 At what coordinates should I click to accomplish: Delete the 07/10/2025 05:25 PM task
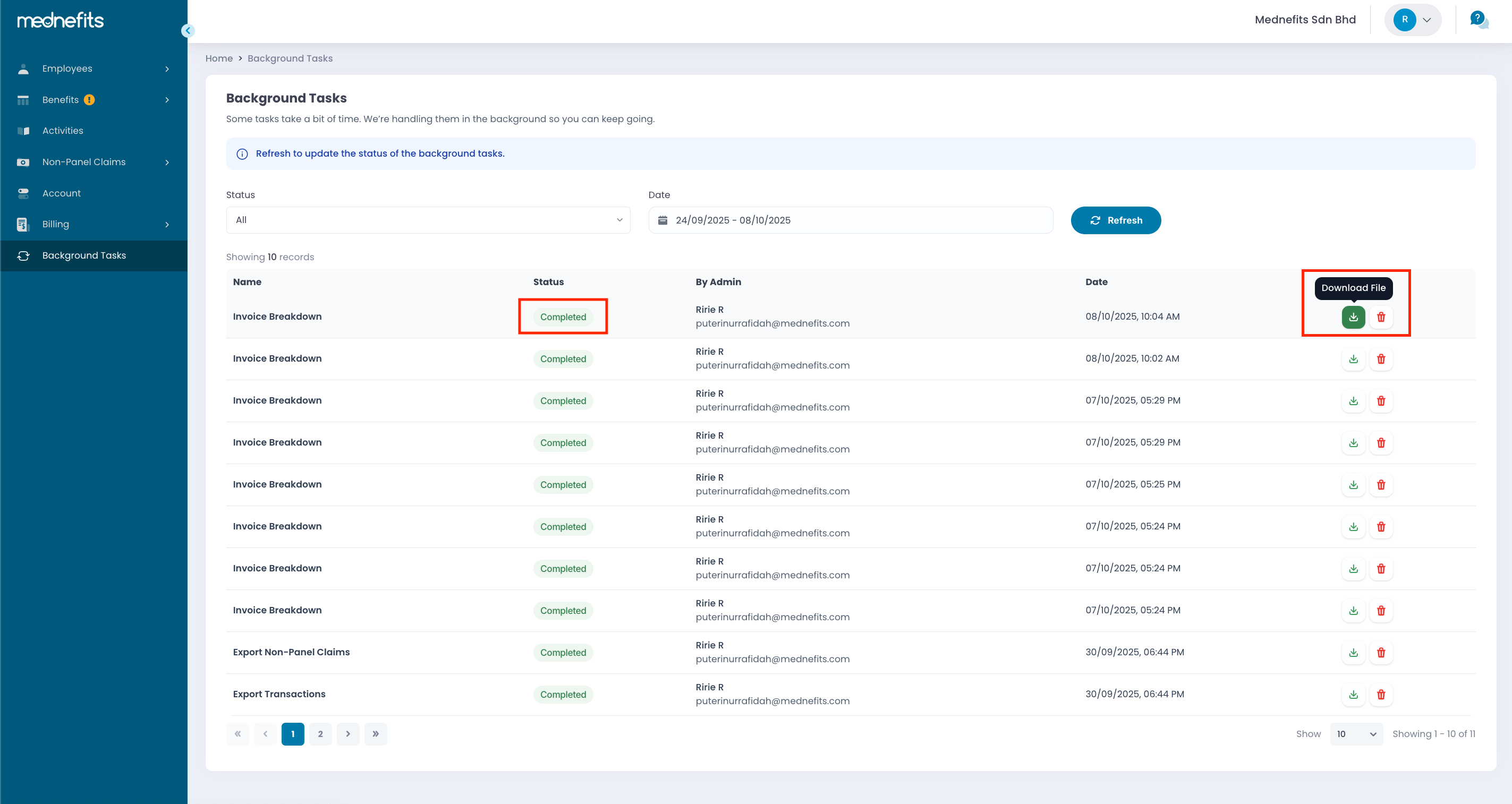point(1381,485)
